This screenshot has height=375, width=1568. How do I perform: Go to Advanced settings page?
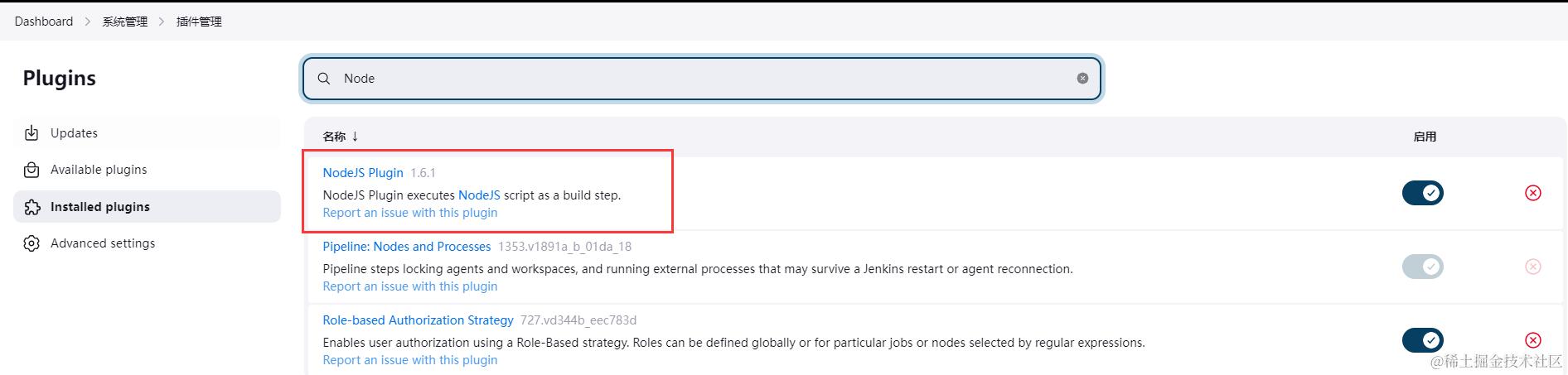(x=103, y=243)
